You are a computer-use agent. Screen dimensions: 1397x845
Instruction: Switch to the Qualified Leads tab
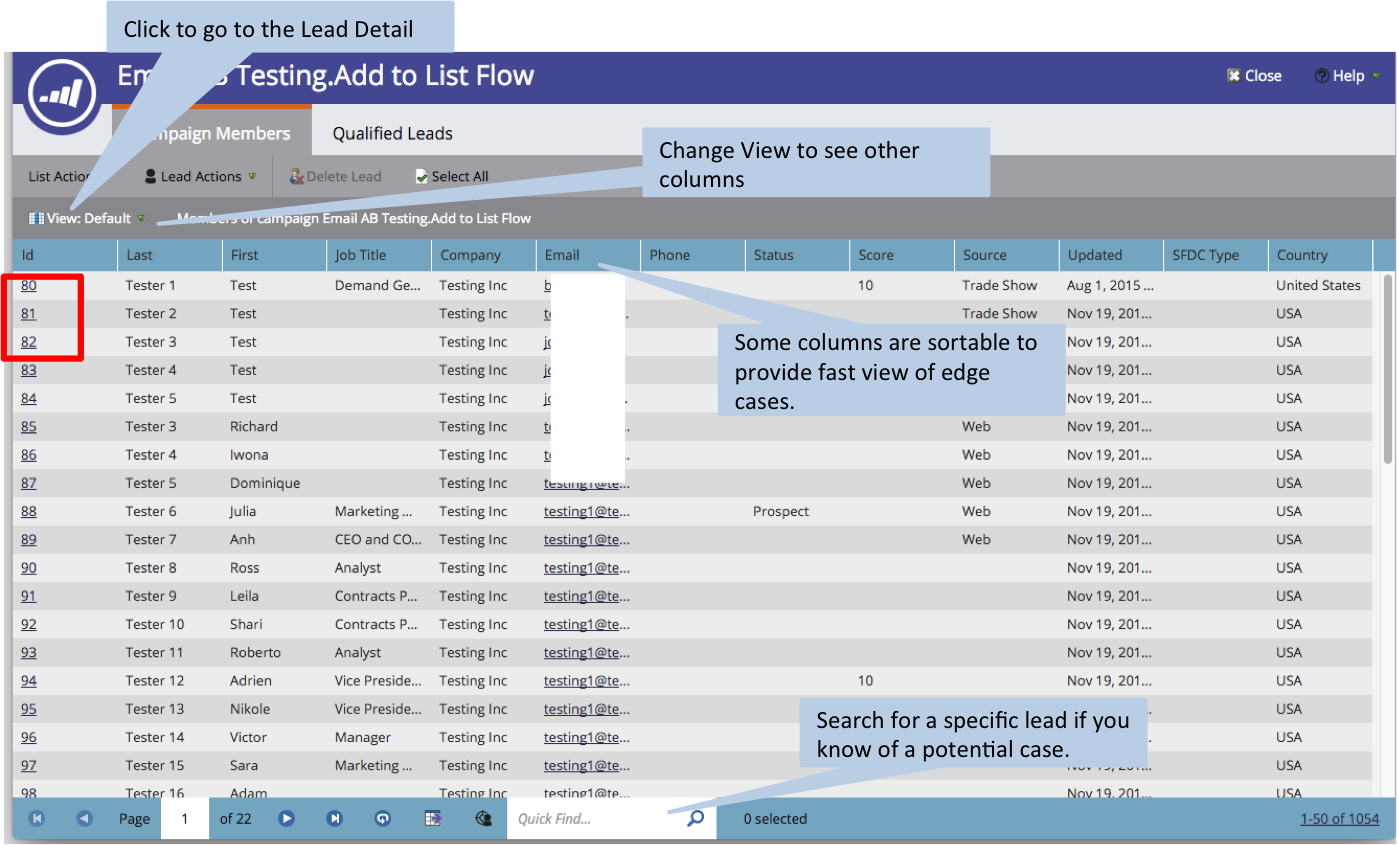[392, 134]
